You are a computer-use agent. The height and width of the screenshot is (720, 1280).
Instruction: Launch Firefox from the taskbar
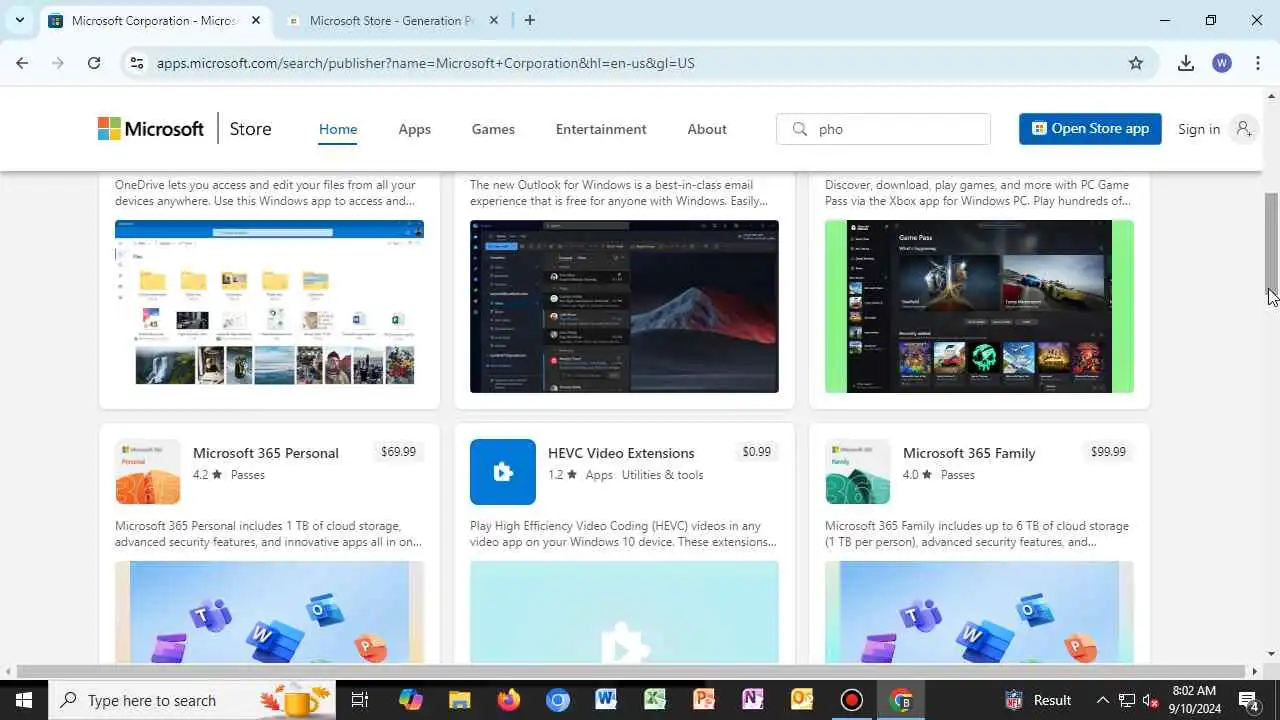509,700
